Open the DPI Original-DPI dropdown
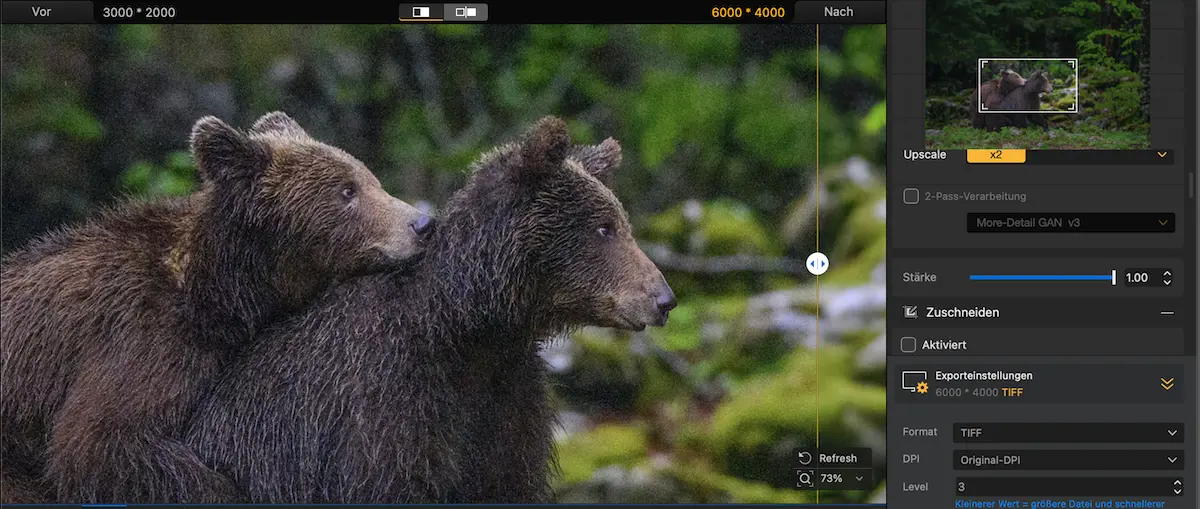Image resolution: width=1200 pixels, height=509 pixels. [1068, 460]
